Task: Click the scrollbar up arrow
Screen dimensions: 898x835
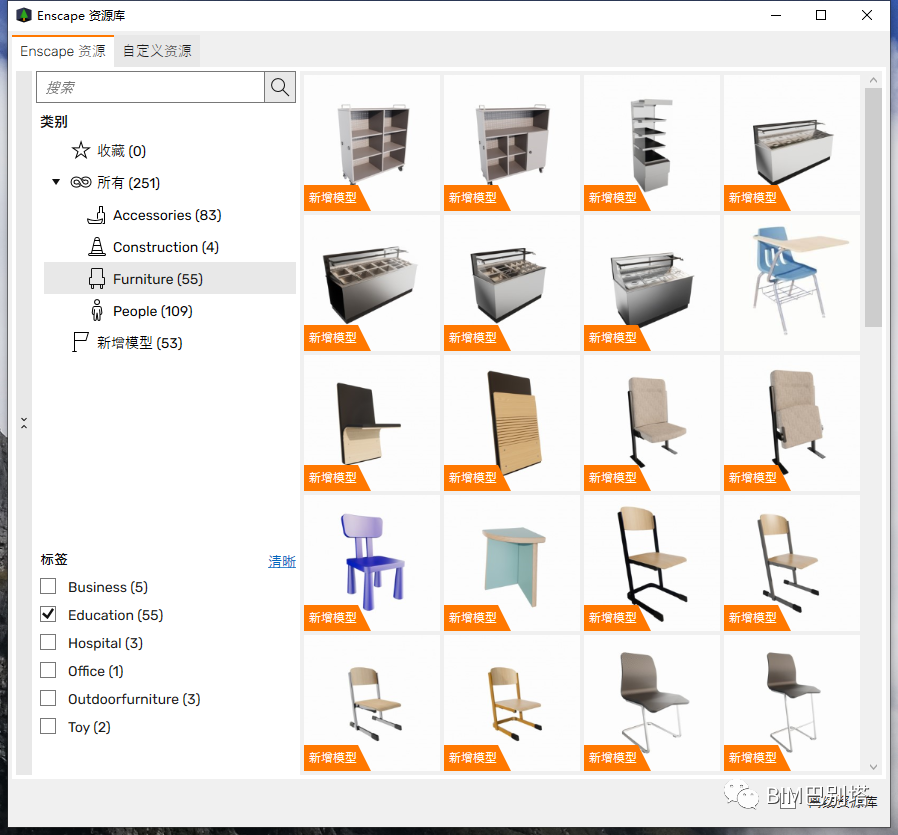Action: 873,80
